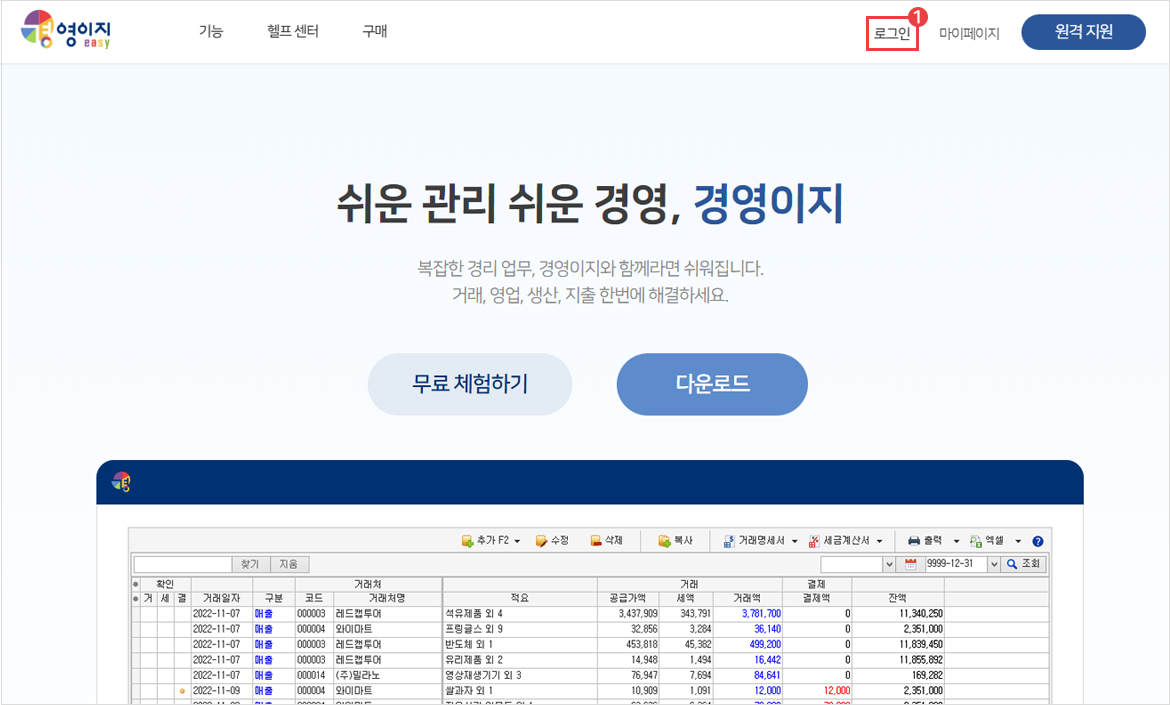Open the 구매 menu

point(375,31)
